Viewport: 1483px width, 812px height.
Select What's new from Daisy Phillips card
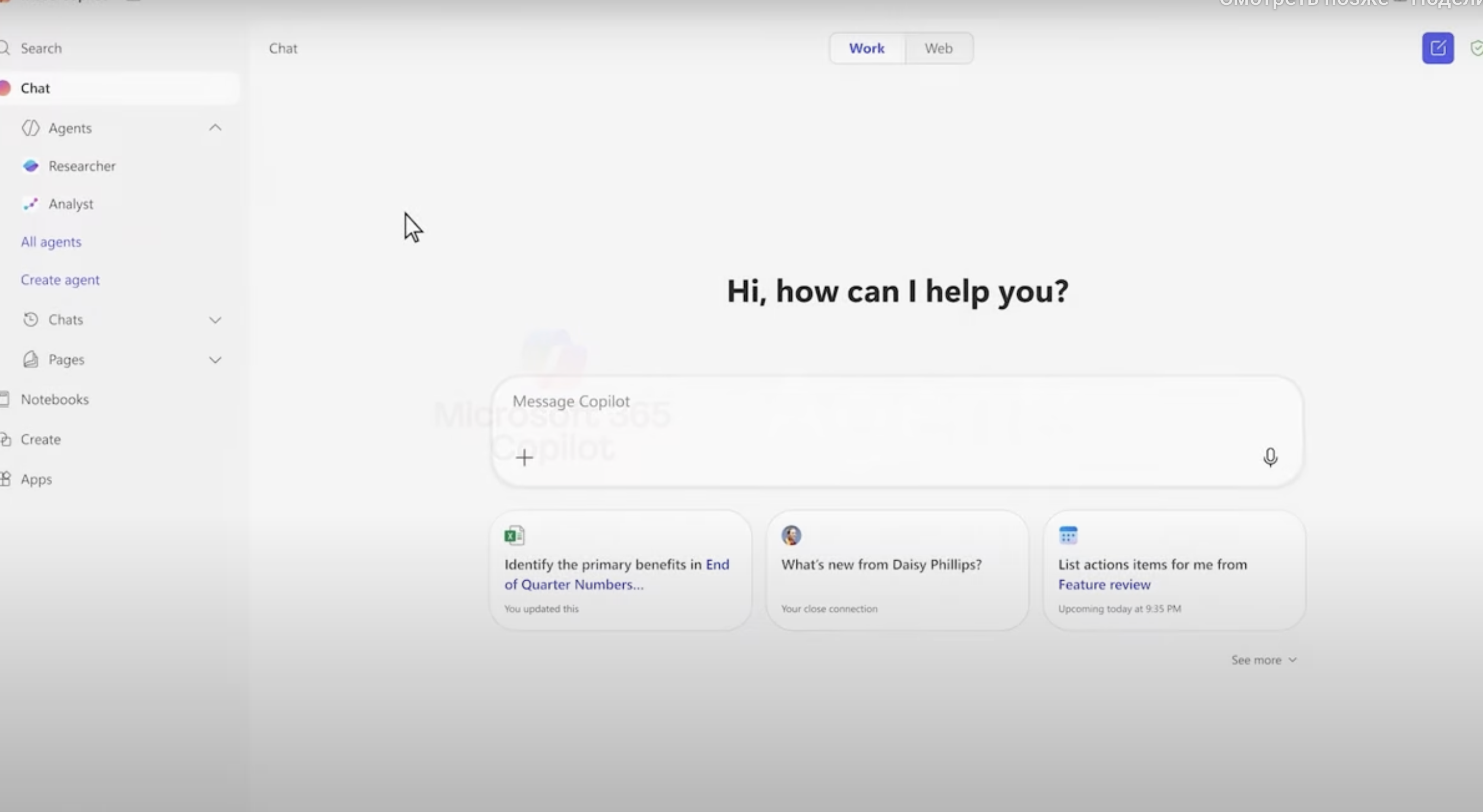pos(897,570)
